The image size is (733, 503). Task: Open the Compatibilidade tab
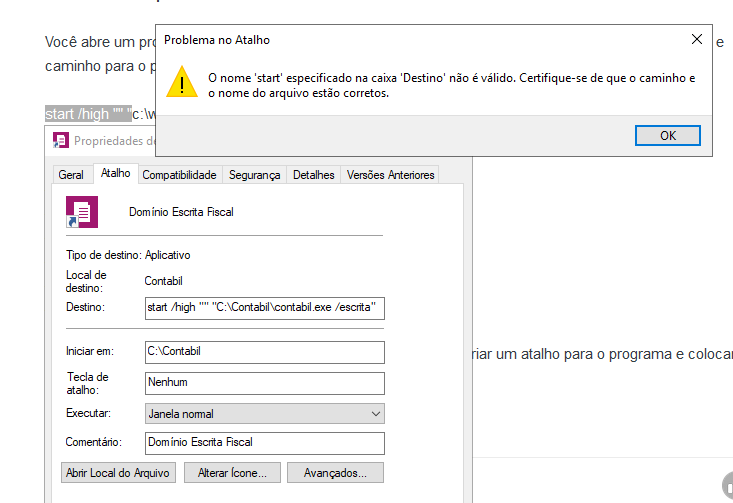point(180,175)
